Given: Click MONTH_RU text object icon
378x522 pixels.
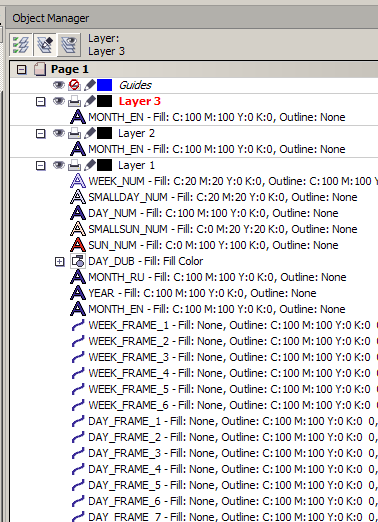Looking at the screenshot, I should [78, 277].
